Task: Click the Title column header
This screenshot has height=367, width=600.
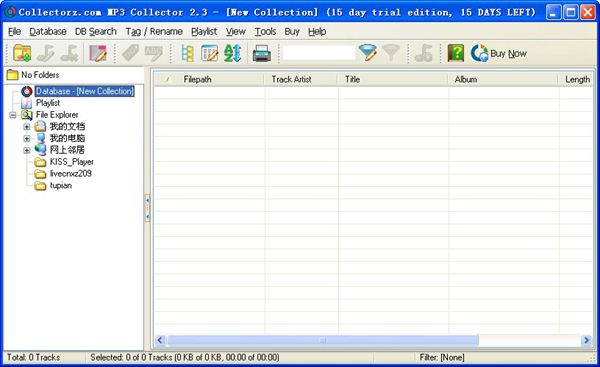Action: [x=393, y=79]
